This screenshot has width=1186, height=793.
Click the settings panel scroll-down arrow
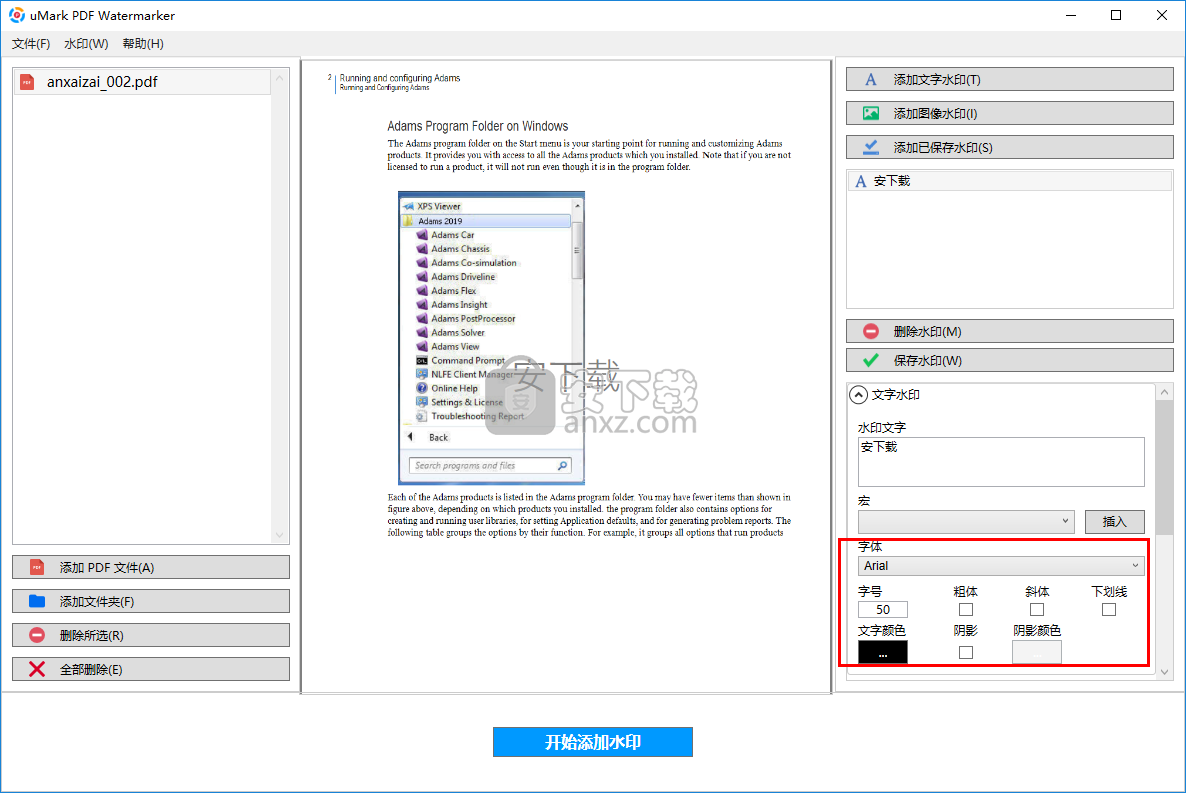tap(1165, 672)
